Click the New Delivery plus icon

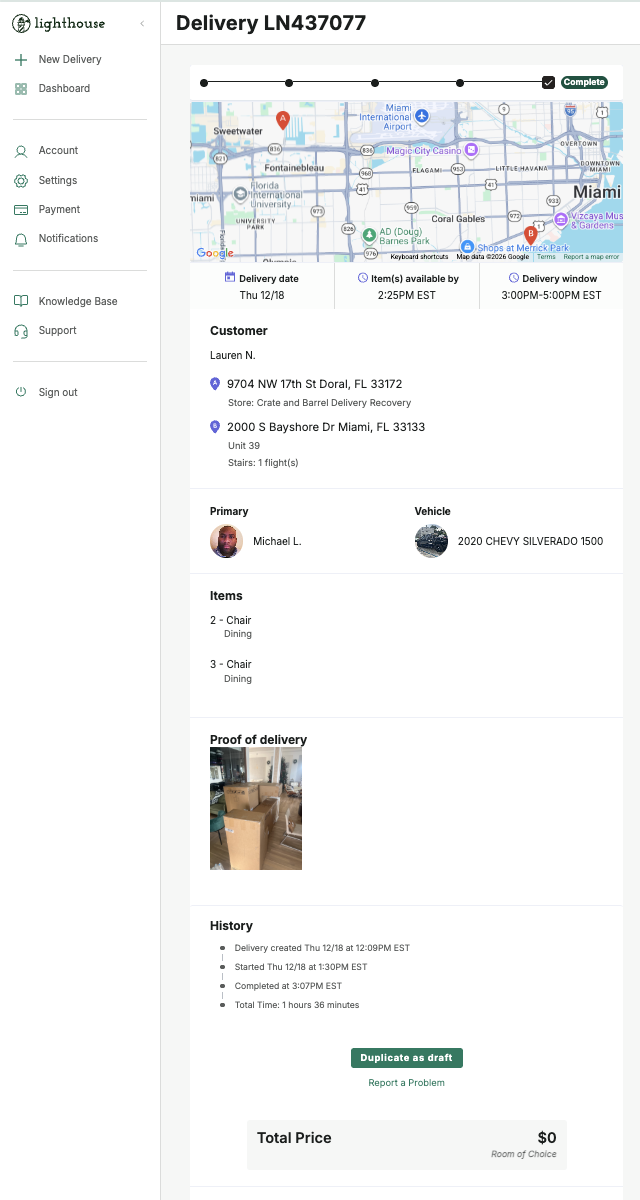pos(21,60)
